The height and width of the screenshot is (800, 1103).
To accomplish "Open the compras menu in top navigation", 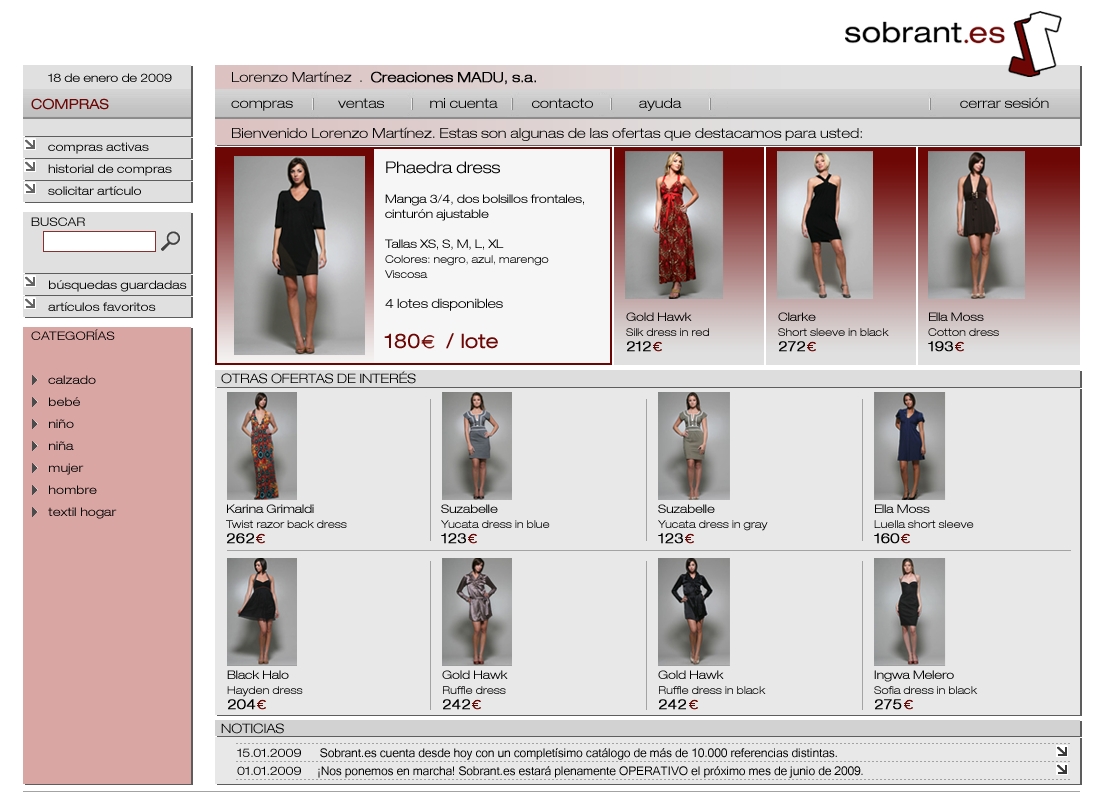I will pos(262,103).
